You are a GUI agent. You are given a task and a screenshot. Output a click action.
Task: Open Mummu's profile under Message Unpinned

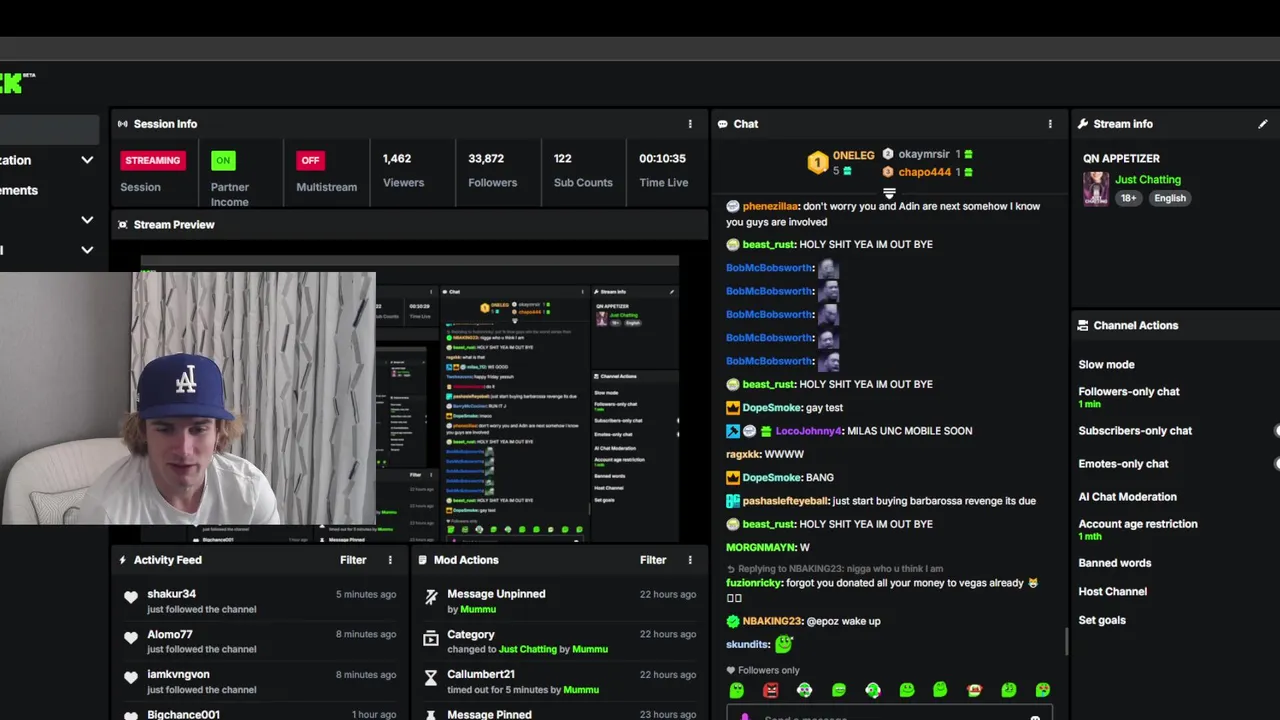478,609
